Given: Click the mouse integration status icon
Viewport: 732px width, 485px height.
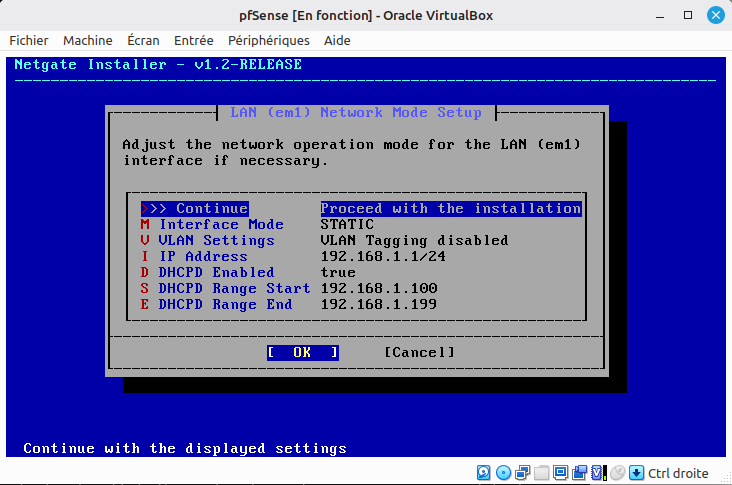Looking at the screenshot, I should 618,473.
